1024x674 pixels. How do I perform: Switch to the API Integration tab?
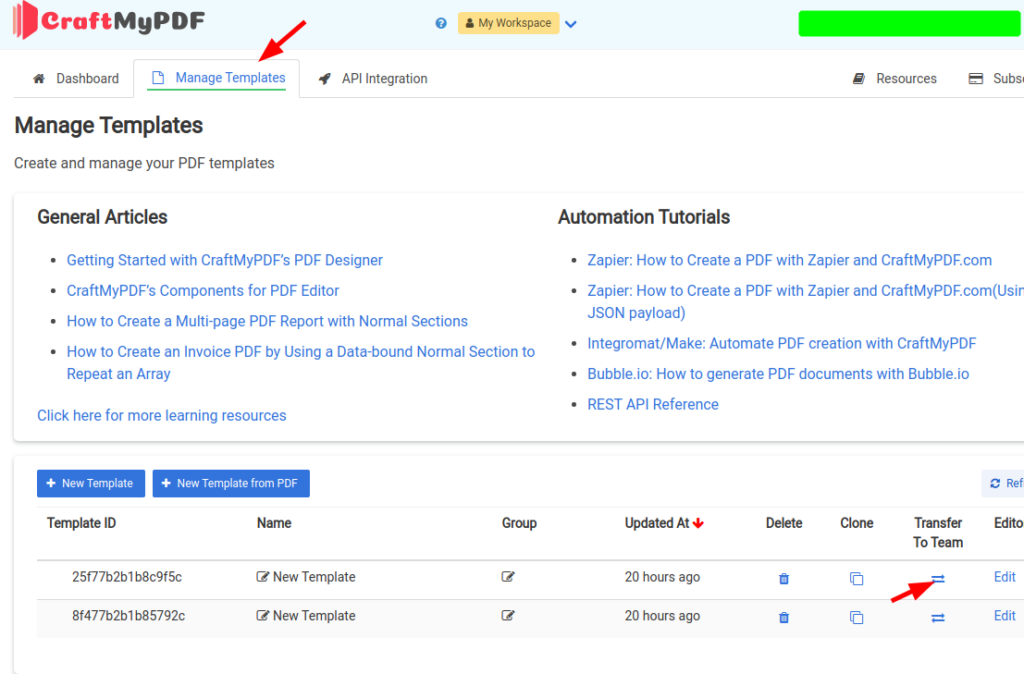pos(373,78)
